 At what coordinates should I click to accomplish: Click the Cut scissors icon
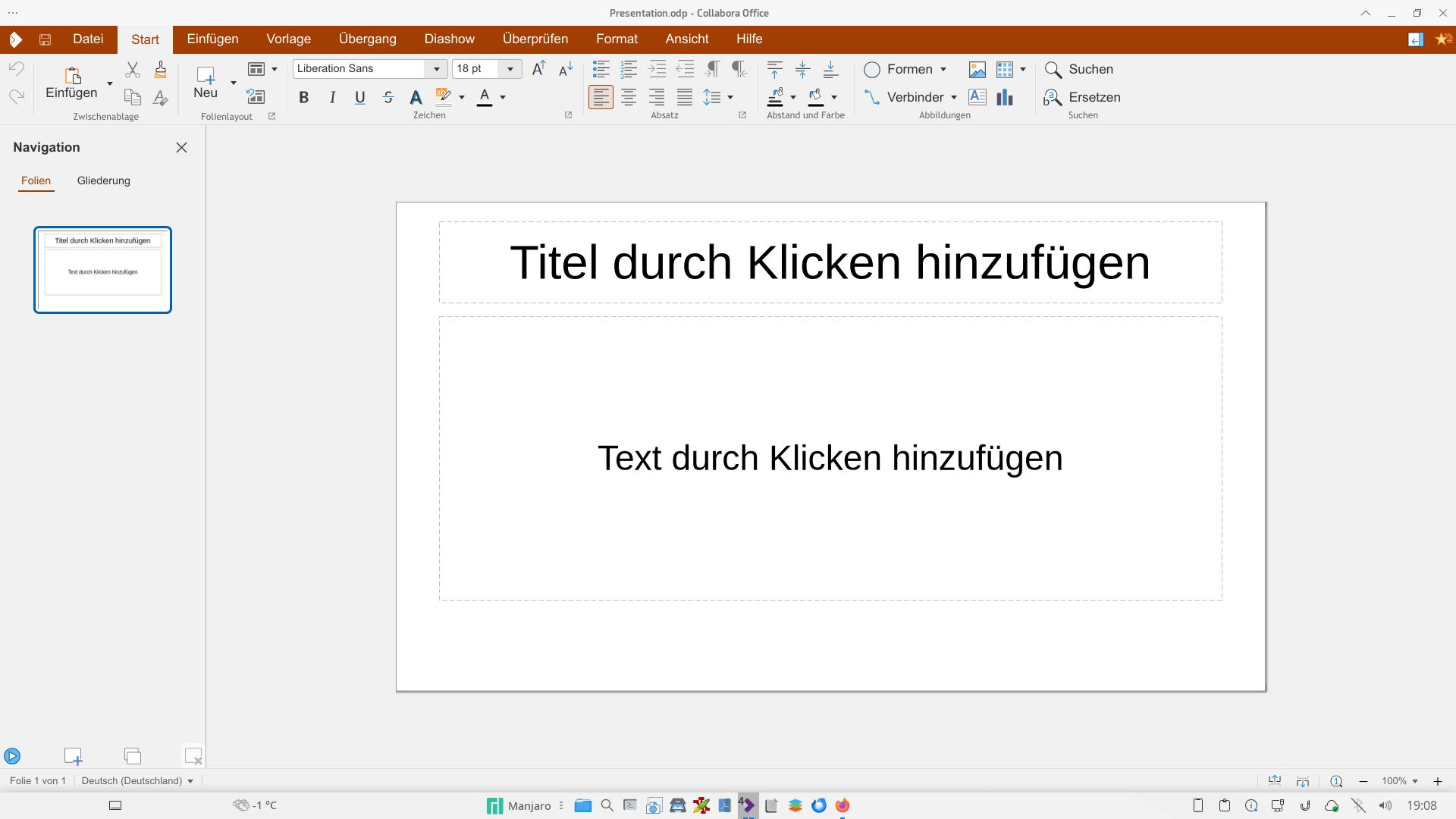(x=133, y=70)
